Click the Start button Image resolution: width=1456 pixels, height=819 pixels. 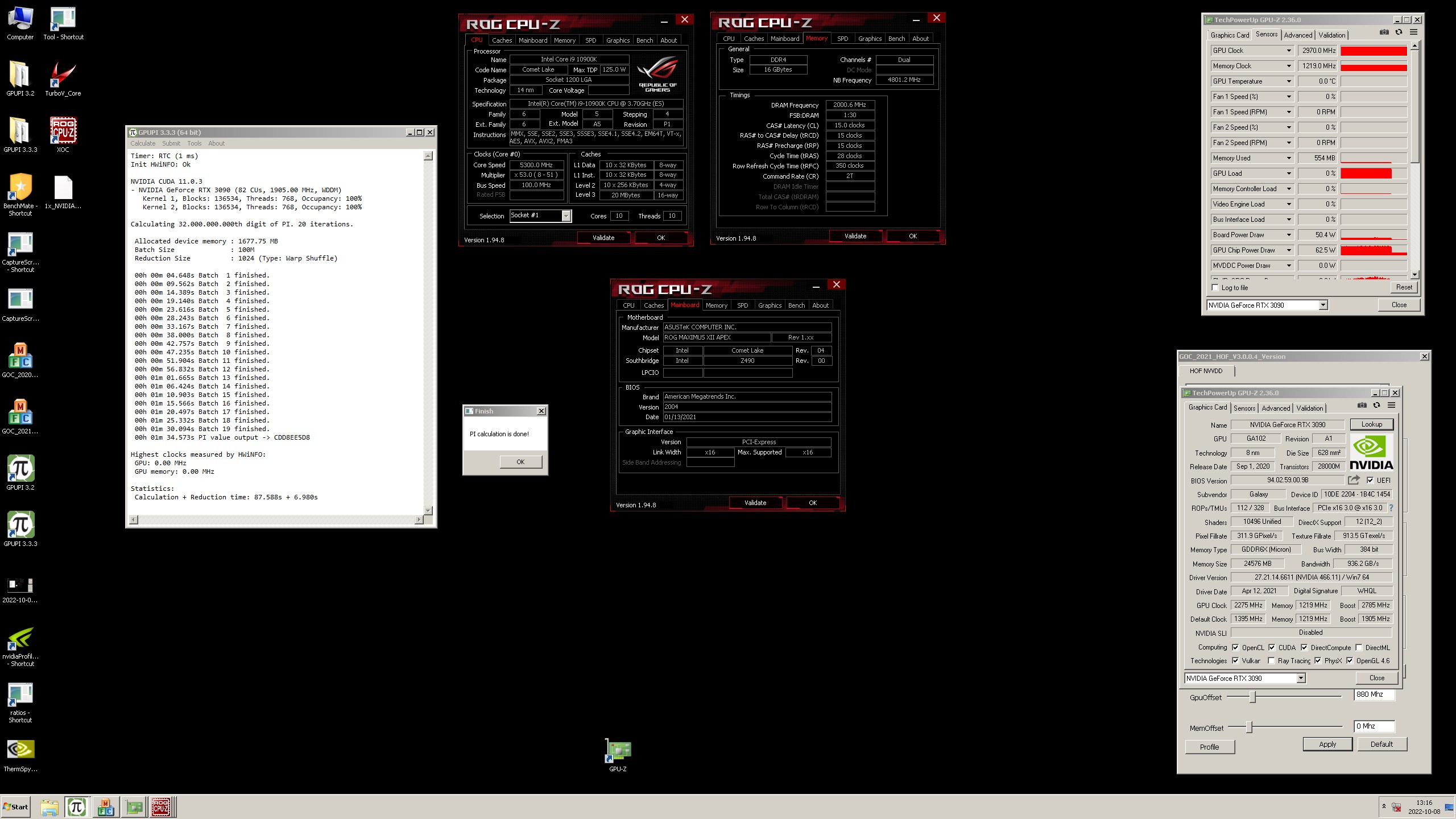pos(15,807)
